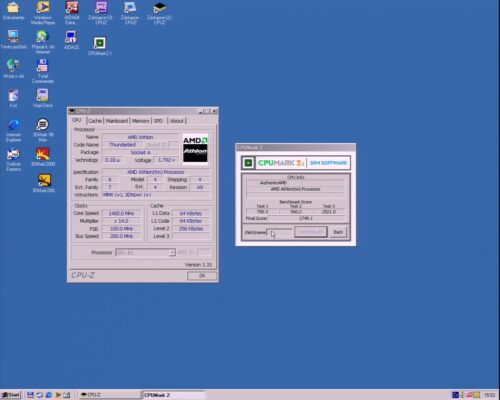Click the first quick launch icon on taskbar

30,395
